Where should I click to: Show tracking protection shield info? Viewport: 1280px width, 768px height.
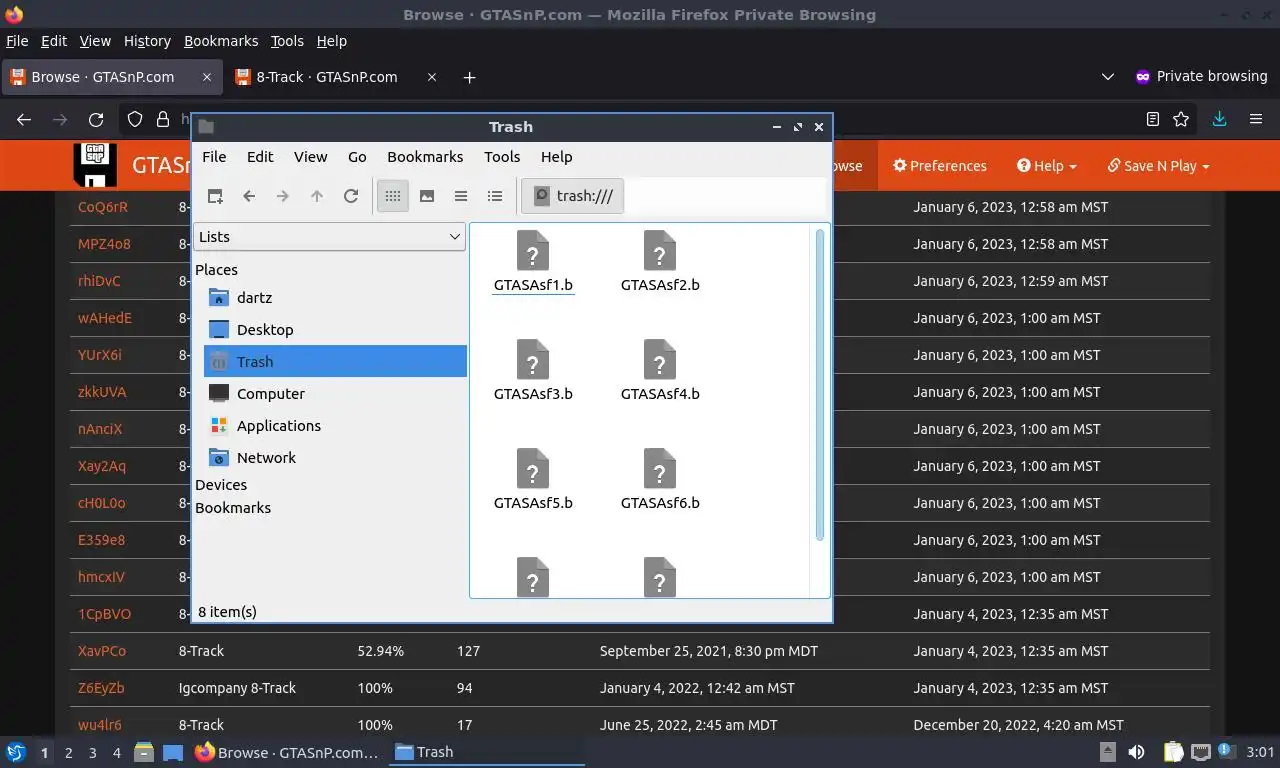click(x=135, y=119)
